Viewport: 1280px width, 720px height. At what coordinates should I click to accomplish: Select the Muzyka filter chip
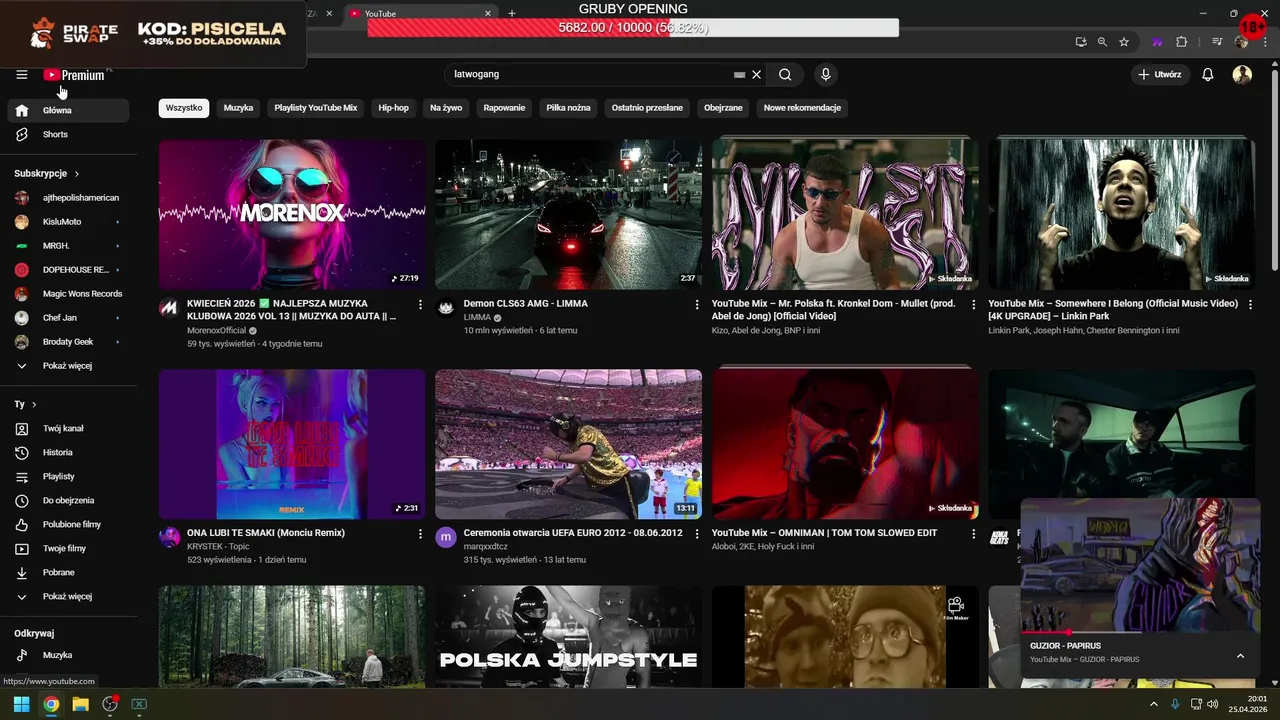[238, 108]
